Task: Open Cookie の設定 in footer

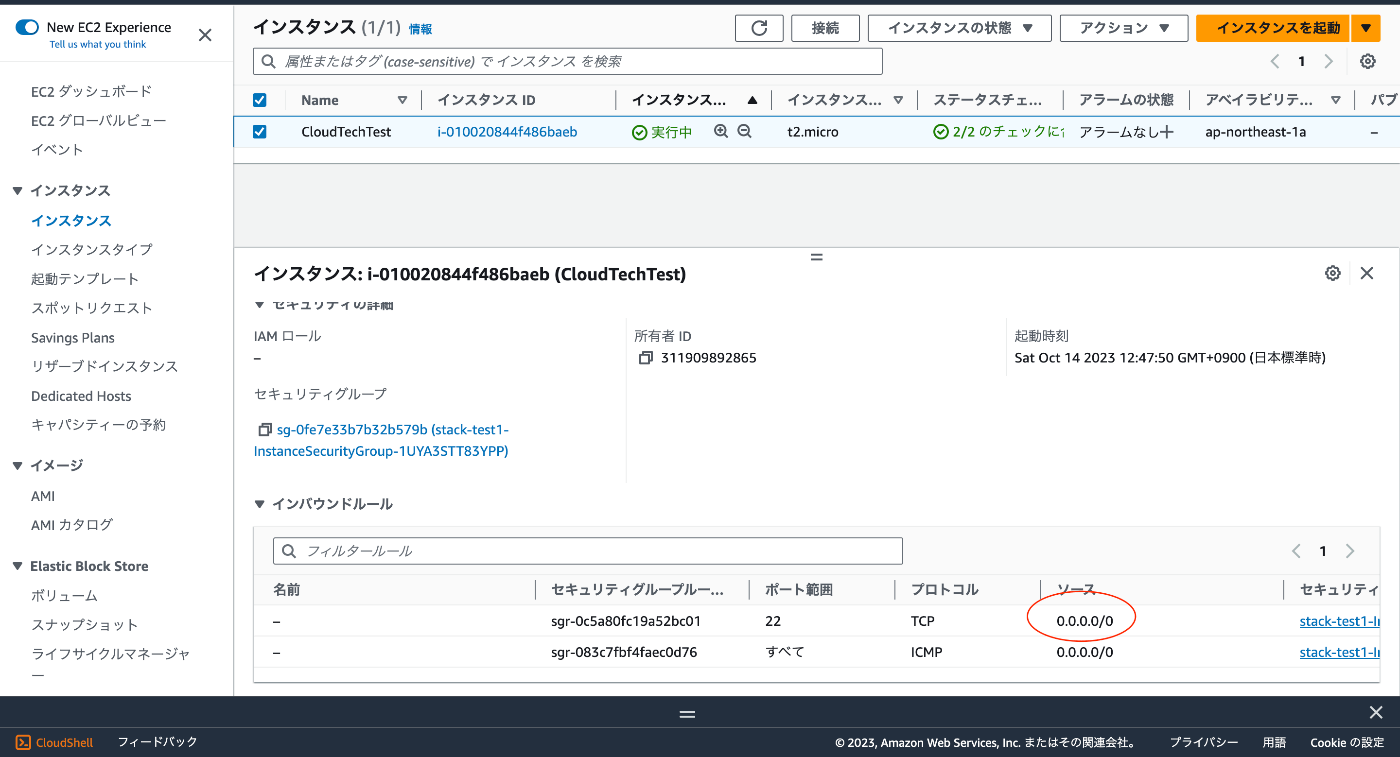Action: point(1347,742)
